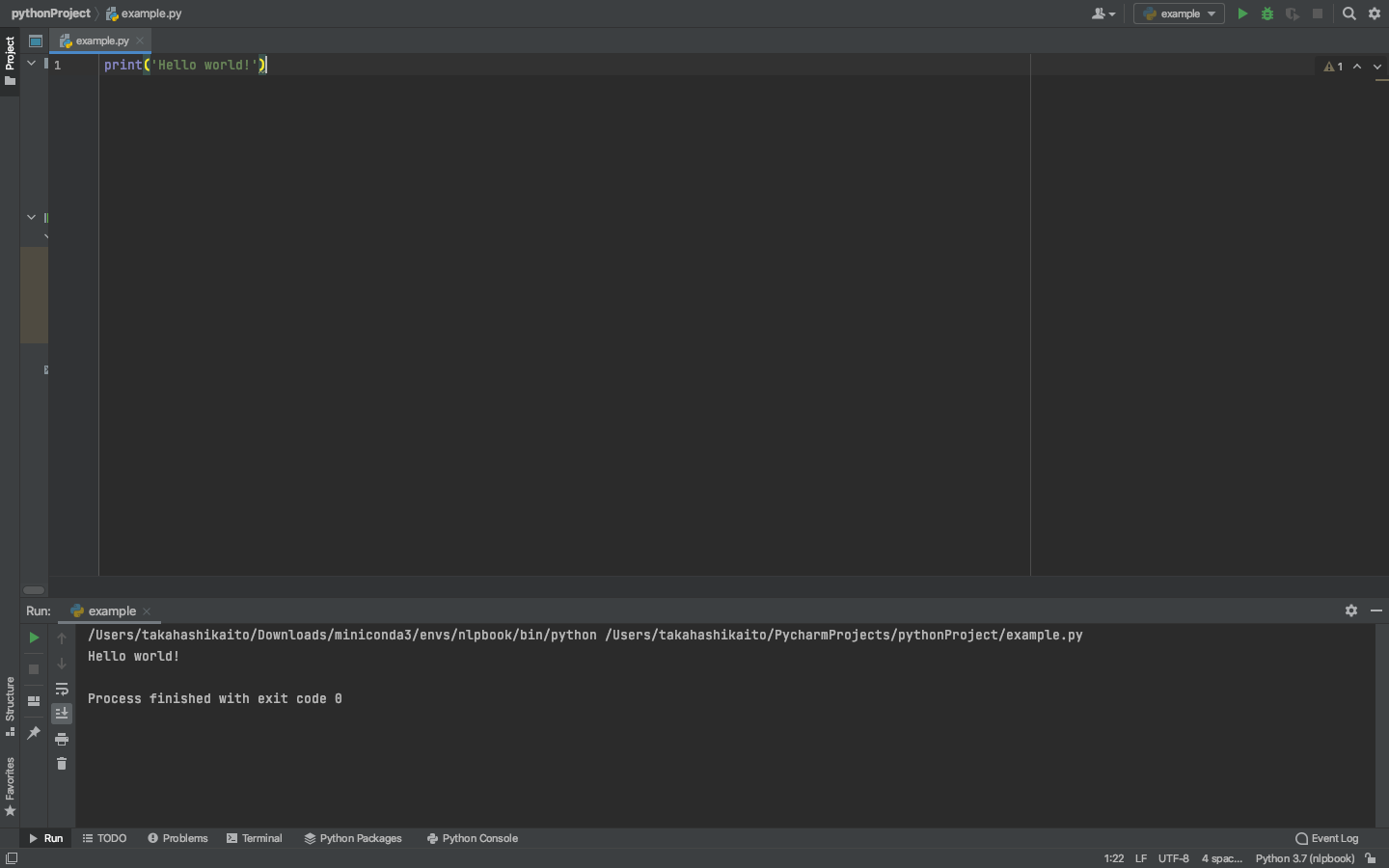Run the example script with the green Run arrow
Viewport: 1389px width, 868px height.
pos(1242,14)
